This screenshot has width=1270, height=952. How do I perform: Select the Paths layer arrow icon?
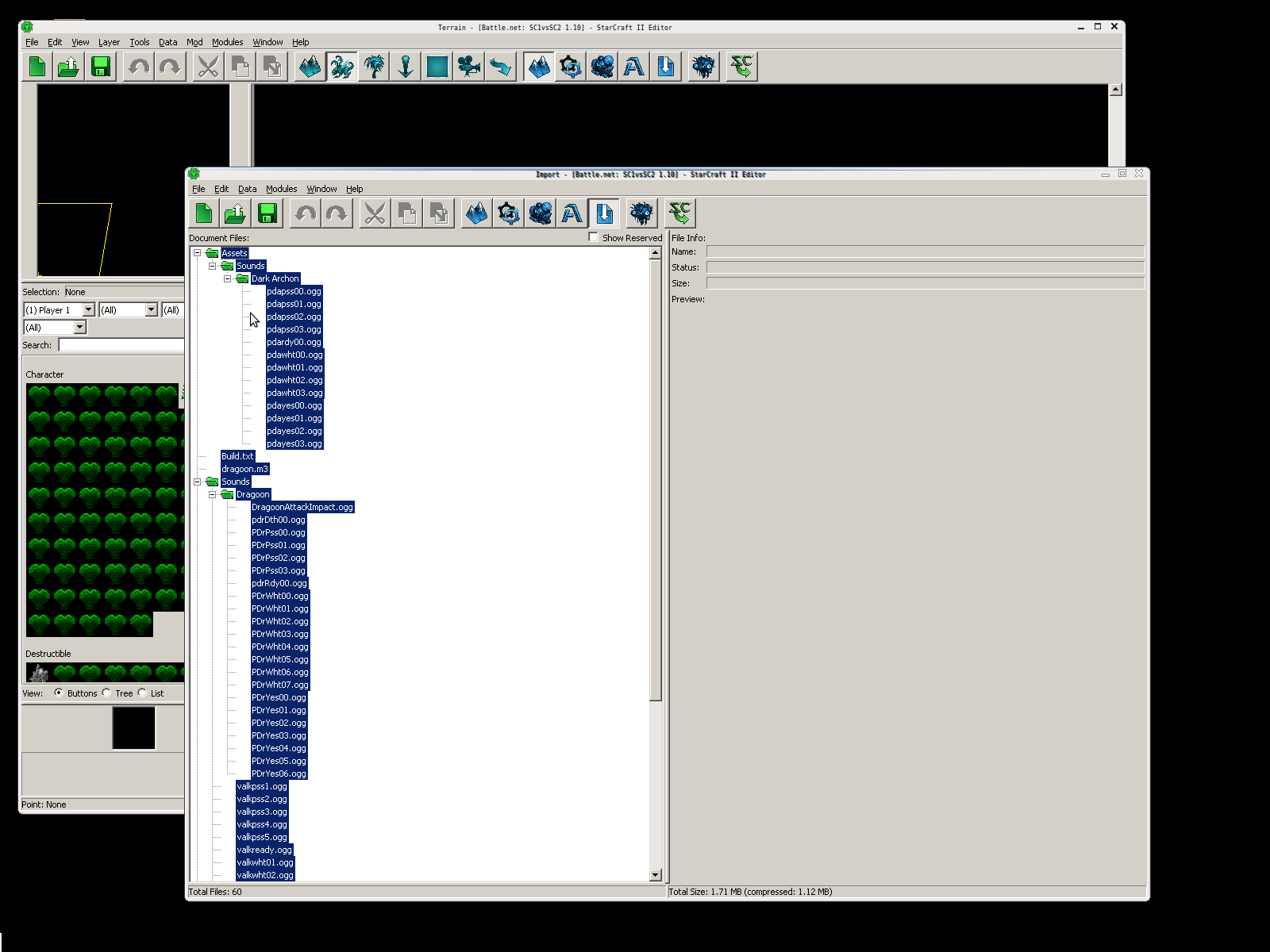pyautogui.click(x=501, y=67)
